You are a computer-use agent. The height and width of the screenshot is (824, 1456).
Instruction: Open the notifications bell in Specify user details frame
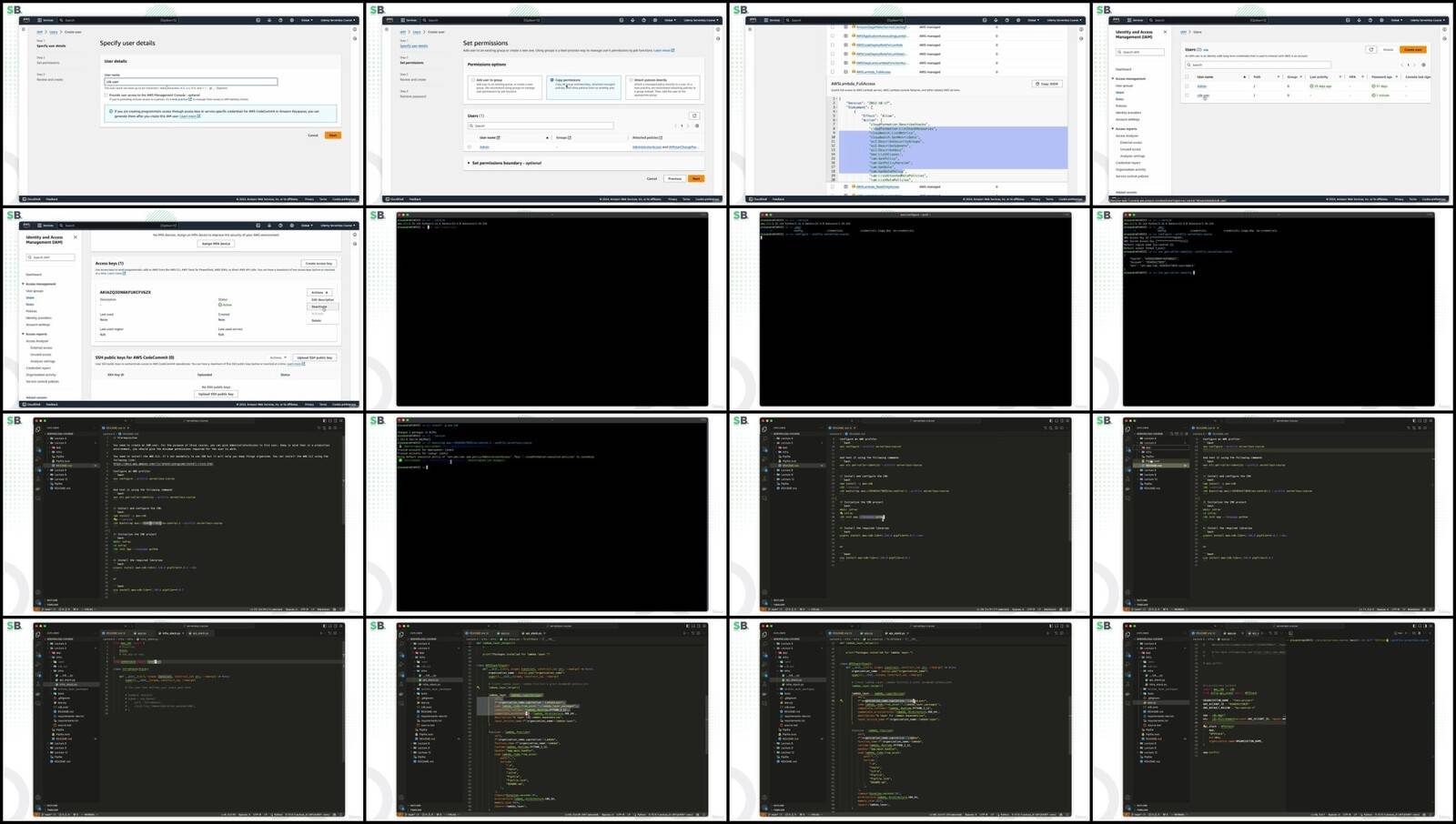(x=269, y=20)
